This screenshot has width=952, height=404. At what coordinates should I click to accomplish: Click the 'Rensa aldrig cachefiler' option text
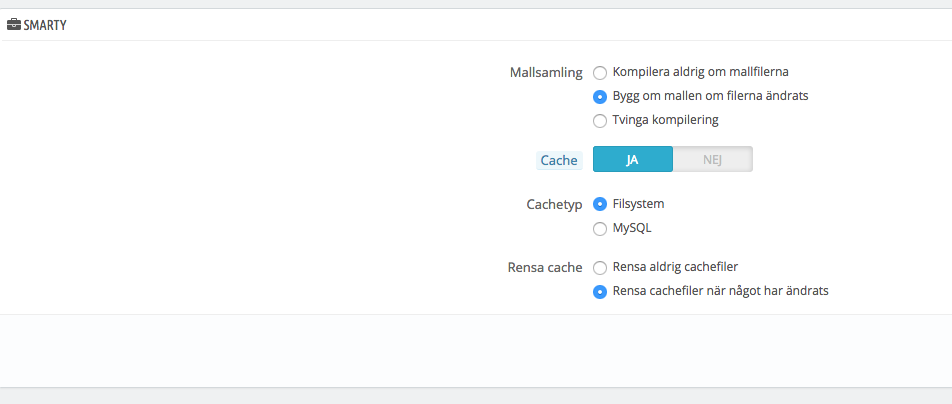point(675,267)
